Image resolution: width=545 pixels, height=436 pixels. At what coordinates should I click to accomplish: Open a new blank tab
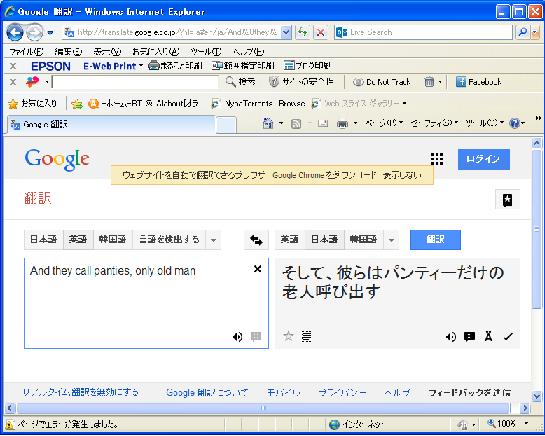pyautogui.click(x=226, y=126)
